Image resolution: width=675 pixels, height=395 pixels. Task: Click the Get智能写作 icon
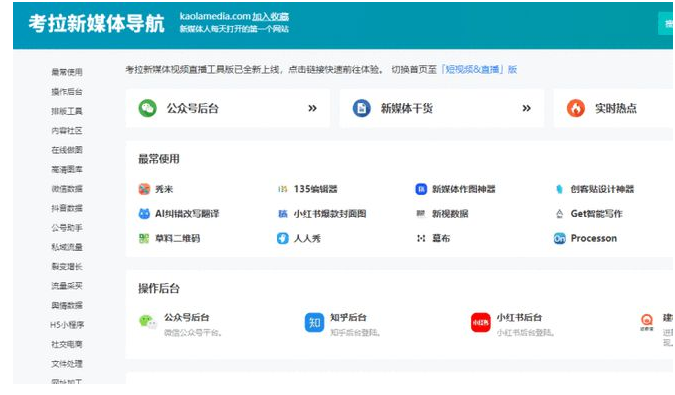tap(559, 213)
